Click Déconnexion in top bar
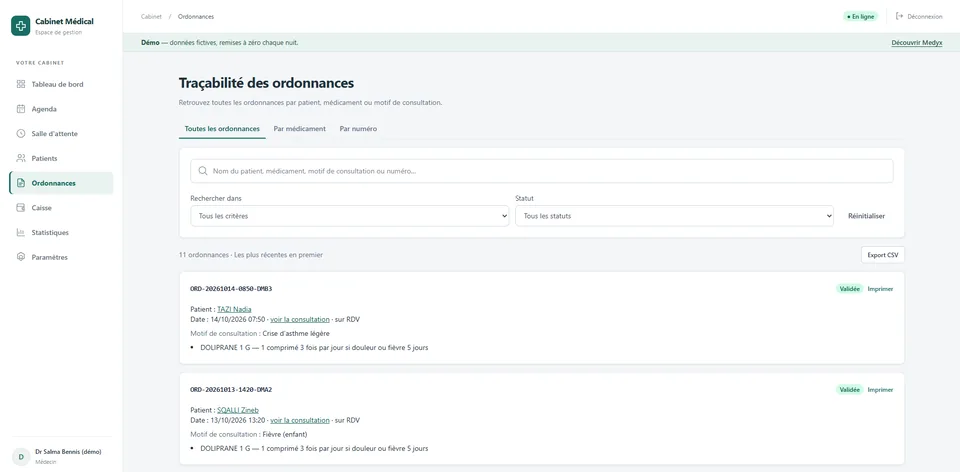This screenshot has width=960, height=472. 919,17
